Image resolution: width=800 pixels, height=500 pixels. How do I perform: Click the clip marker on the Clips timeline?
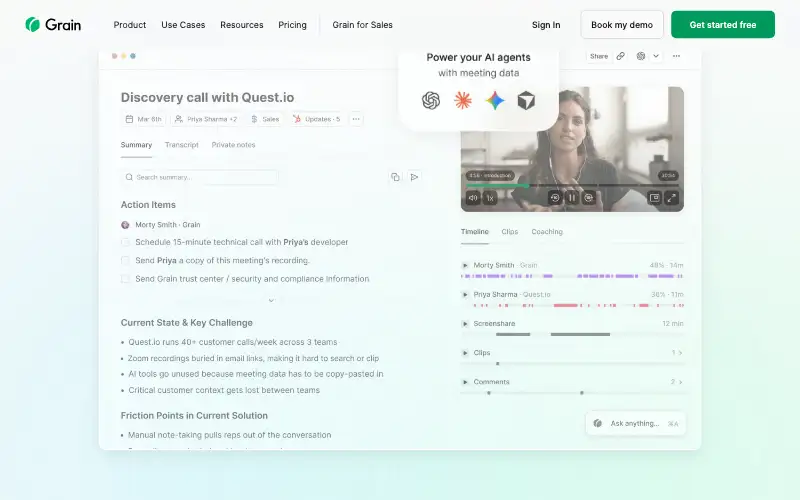tap(497, 363)
